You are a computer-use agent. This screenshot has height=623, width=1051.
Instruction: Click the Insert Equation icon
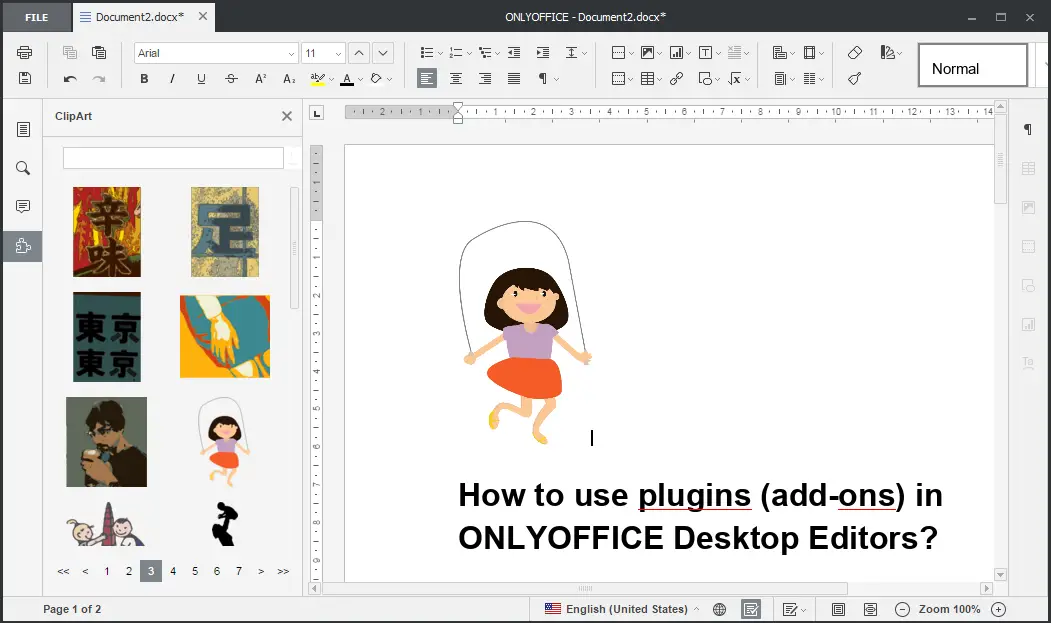tap(735, 78)
